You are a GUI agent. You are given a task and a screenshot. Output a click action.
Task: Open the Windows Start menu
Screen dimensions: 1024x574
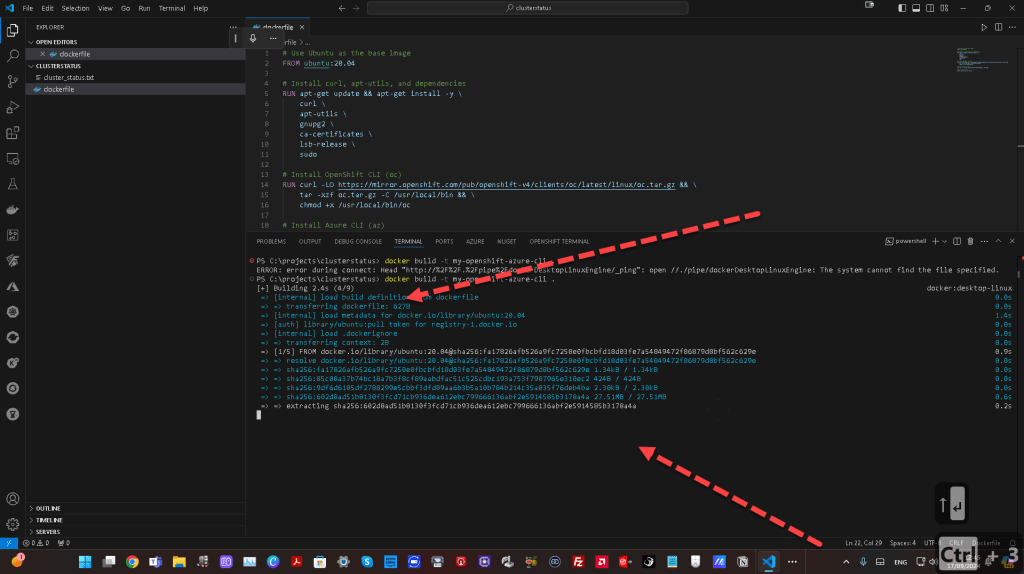(x=85, y=562)
